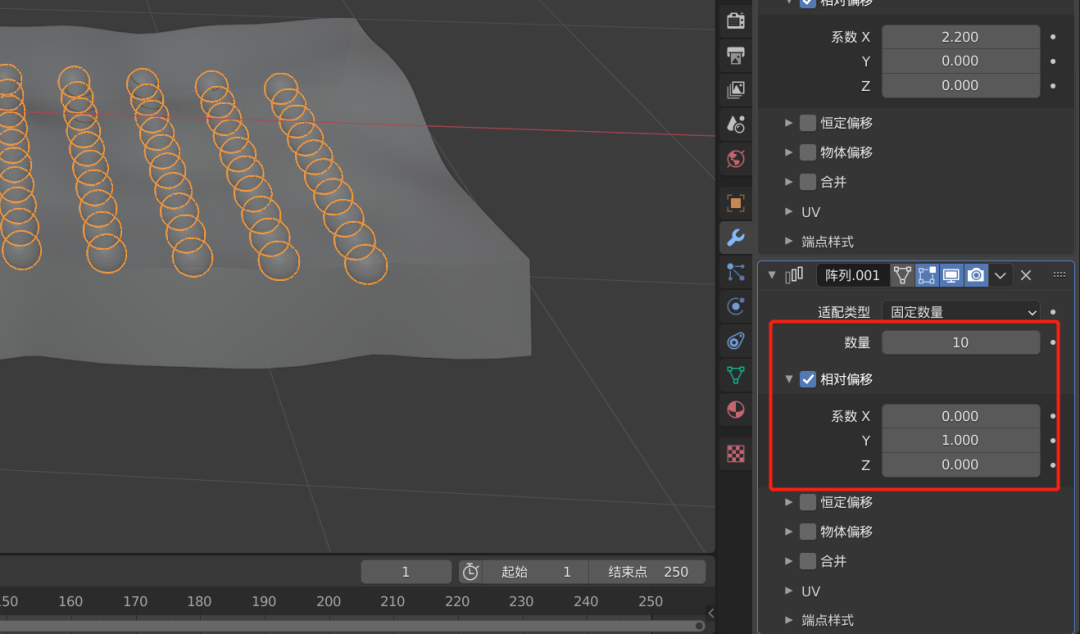Click frame 250 on the timeline ruler

pyautogui.click(x=650, y=602)
